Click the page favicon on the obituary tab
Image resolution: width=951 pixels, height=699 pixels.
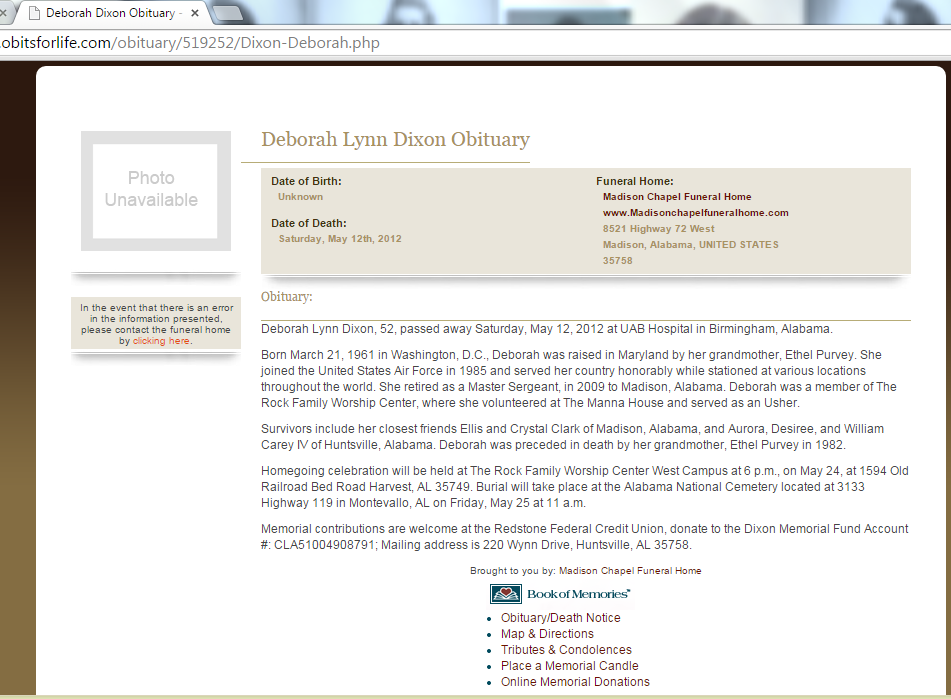[32, 13]
